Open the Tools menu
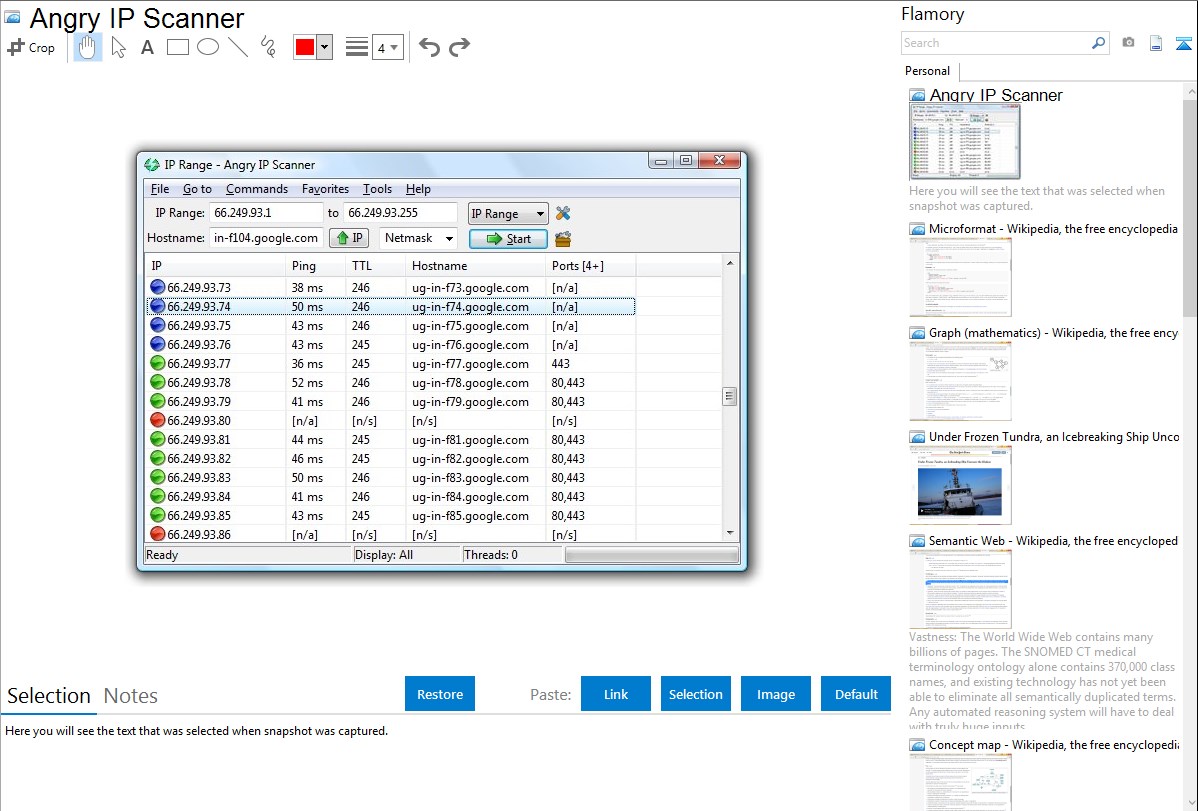The image size is (1198, 811). click(377, 189)
